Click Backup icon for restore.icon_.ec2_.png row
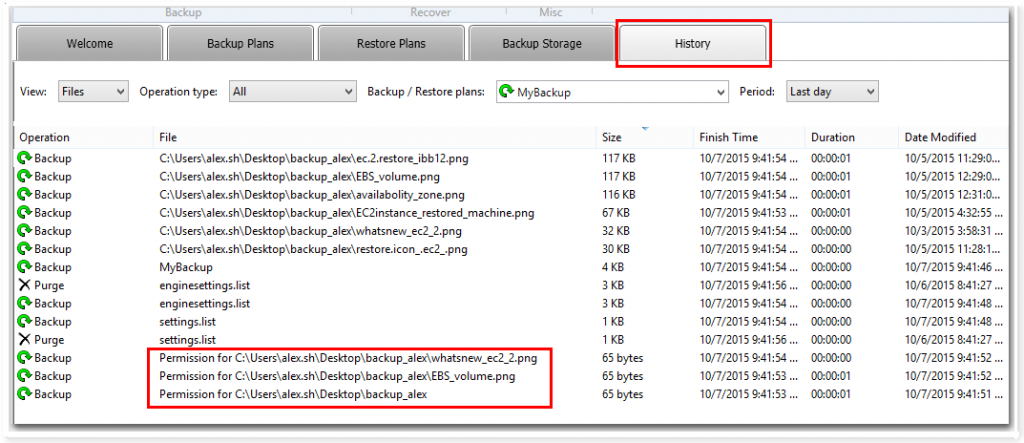The image size is (1024, 443). coord(24,249)
